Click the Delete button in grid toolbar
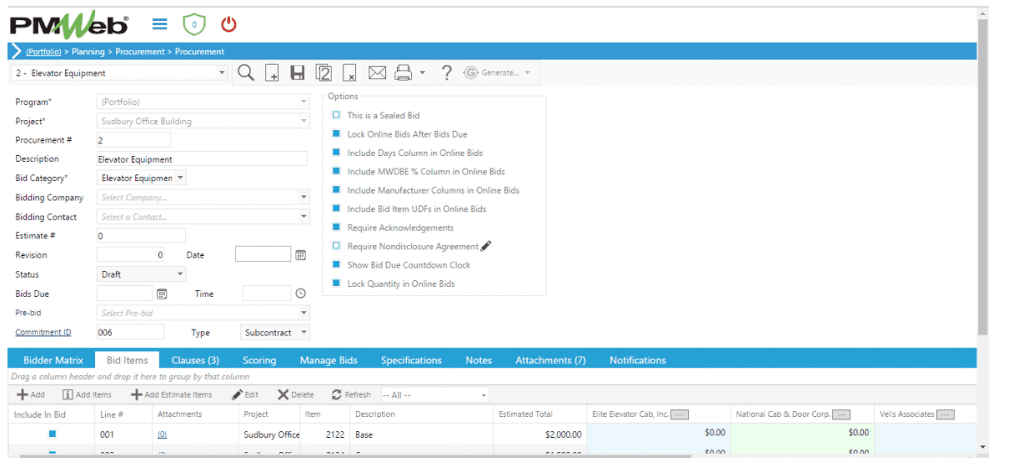The width and height of the screenshot is (1024, 472). pos(296,395)
